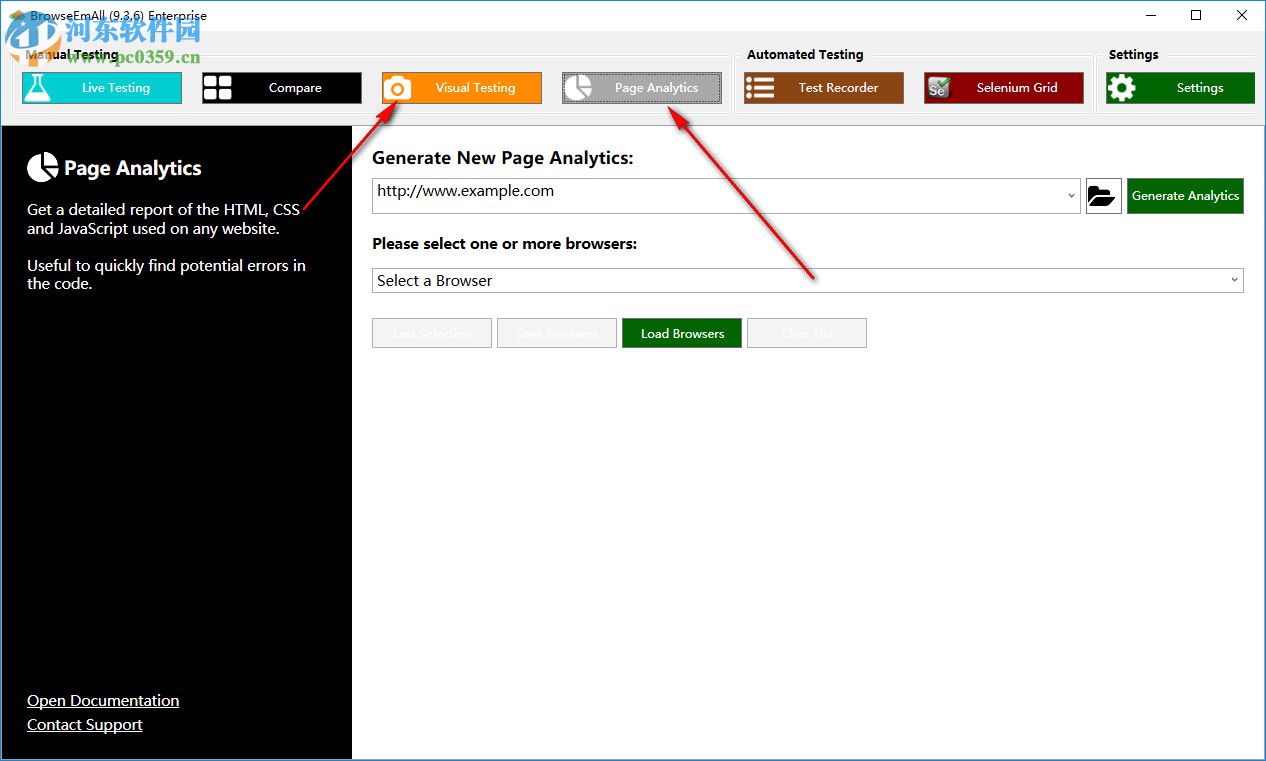
Task: Click the Generate Analytics button
Action: 1185,196
